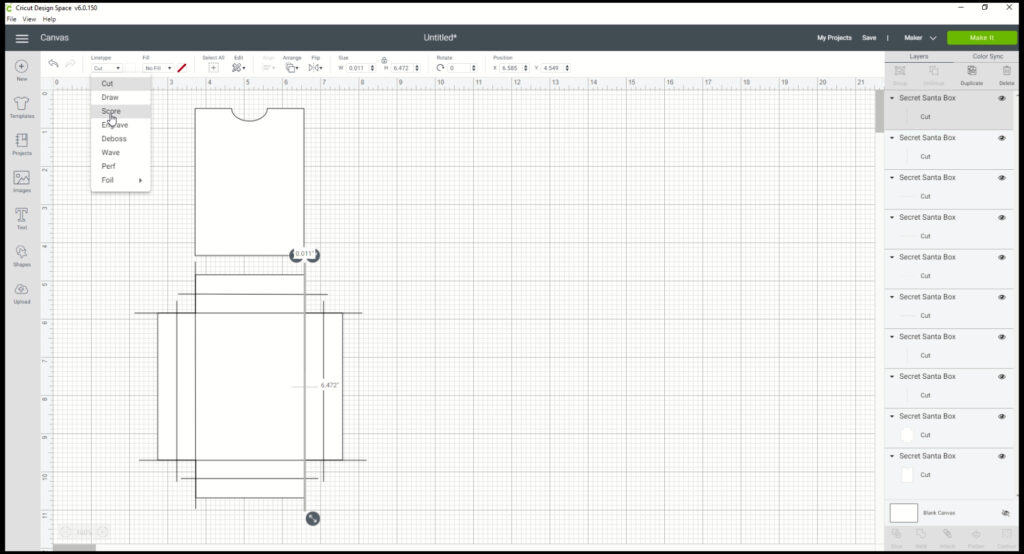Viewport: 1024px width, 554px height.
Task: Toggle Blank Canvas visibility
Action: [1006, 513]
